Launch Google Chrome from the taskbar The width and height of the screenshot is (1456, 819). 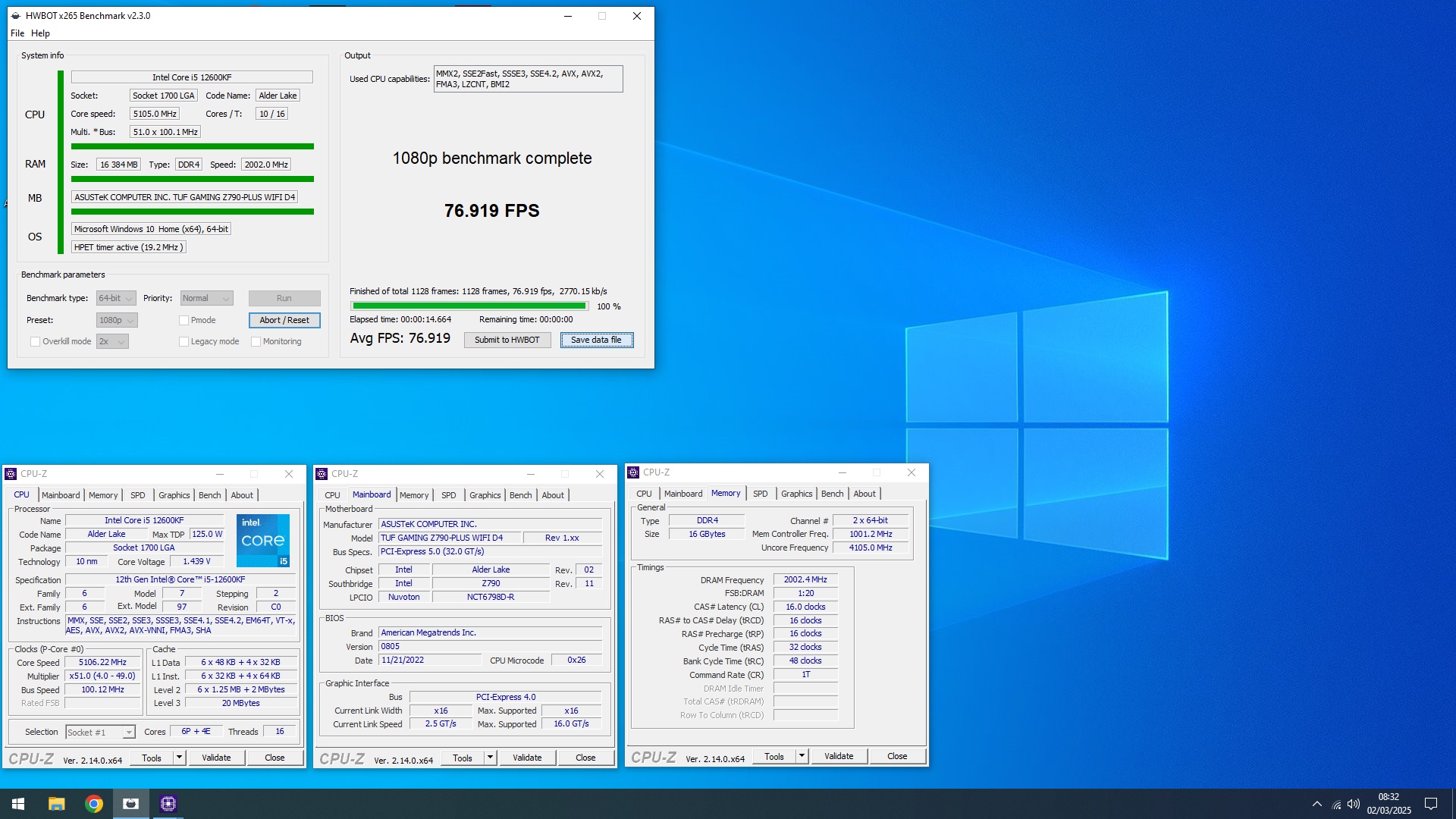coord(94,804)
